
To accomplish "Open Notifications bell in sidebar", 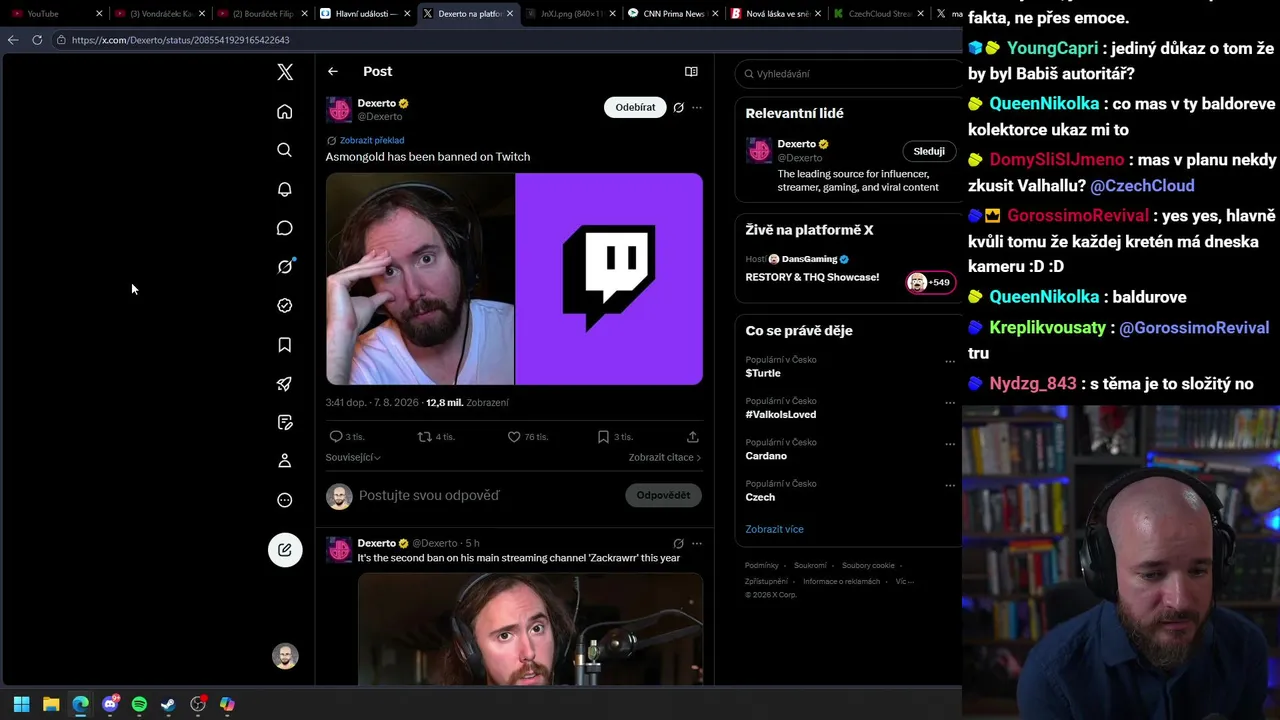I will tap(285, 189).
